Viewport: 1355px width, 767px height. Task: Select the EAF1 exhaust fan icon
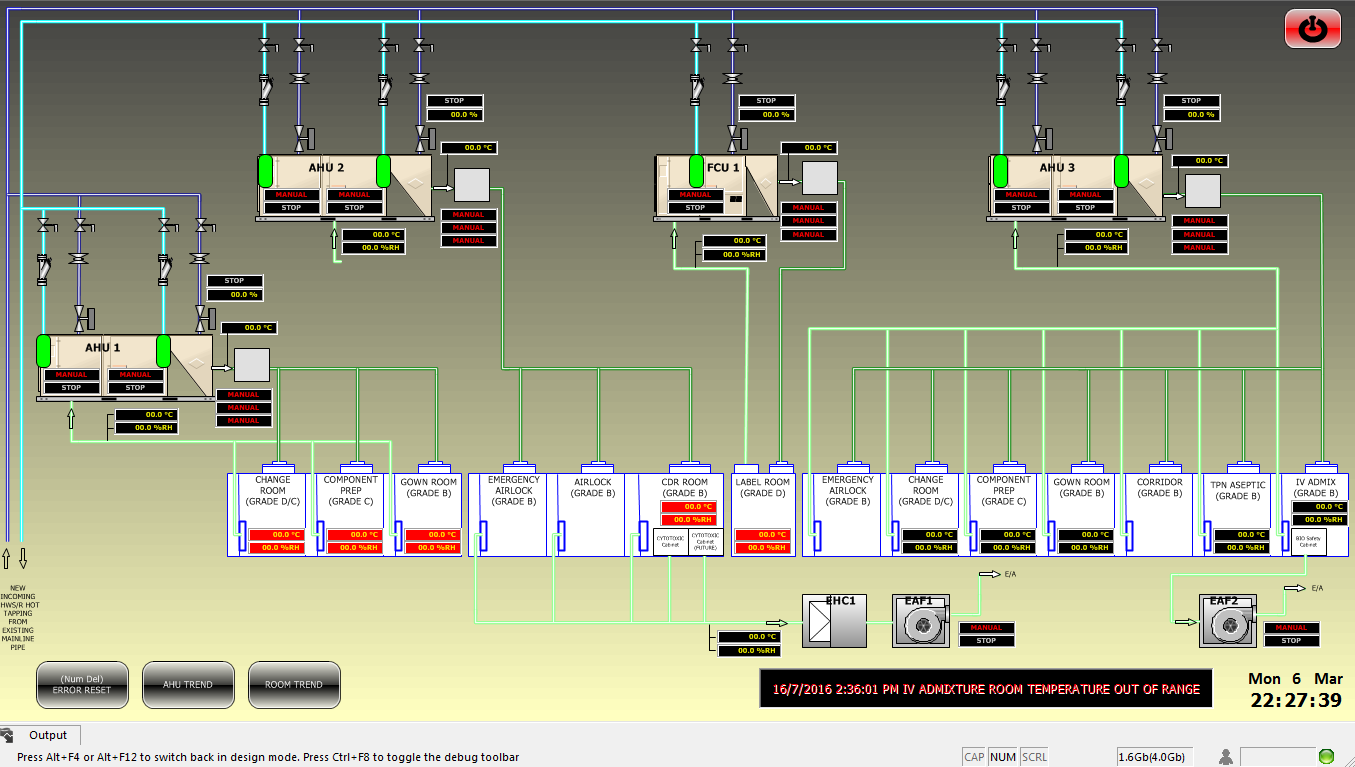pos(920,622)
